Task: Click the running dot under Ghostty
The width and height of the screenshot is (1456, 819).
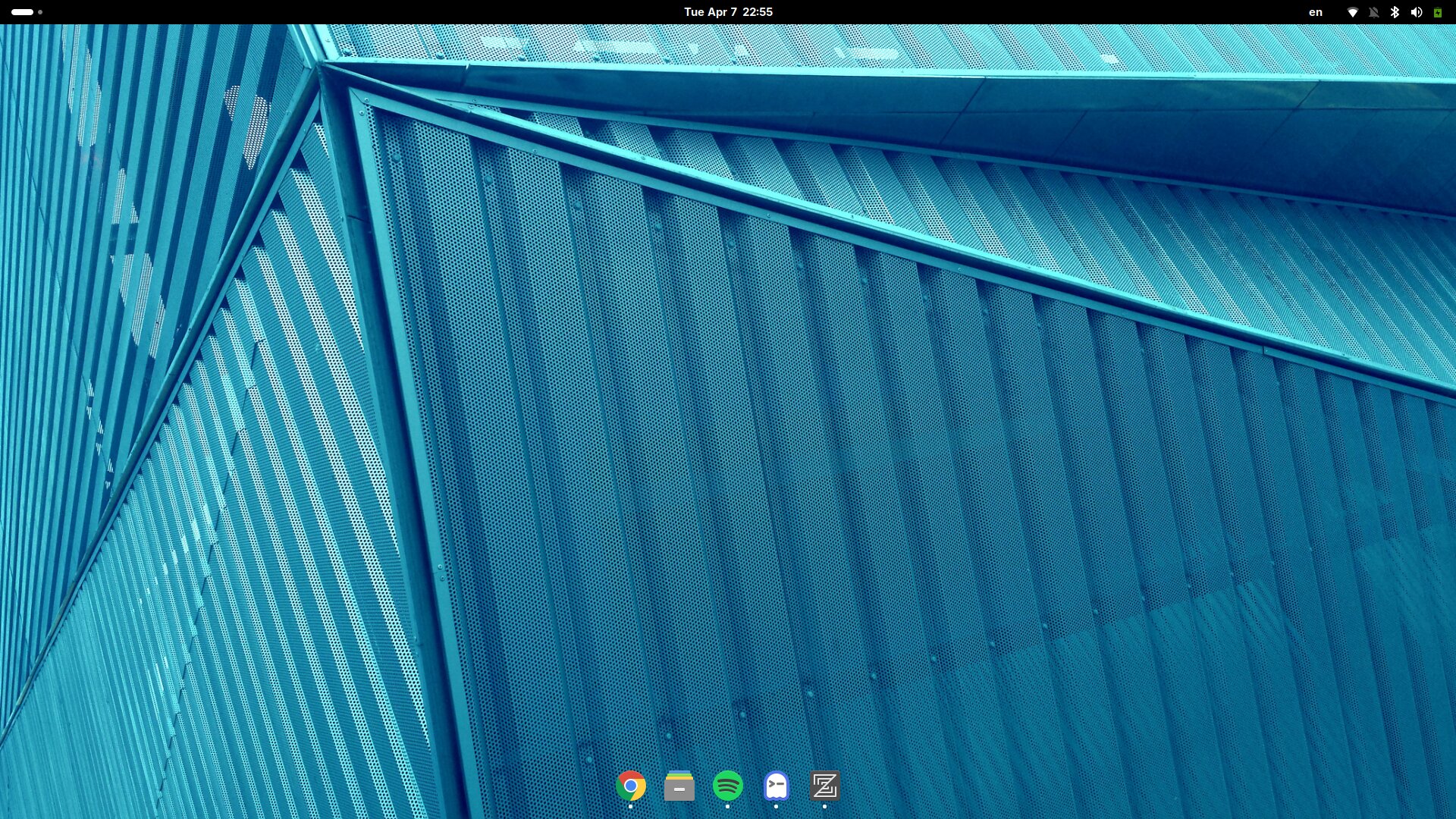Action: point(776,806)
